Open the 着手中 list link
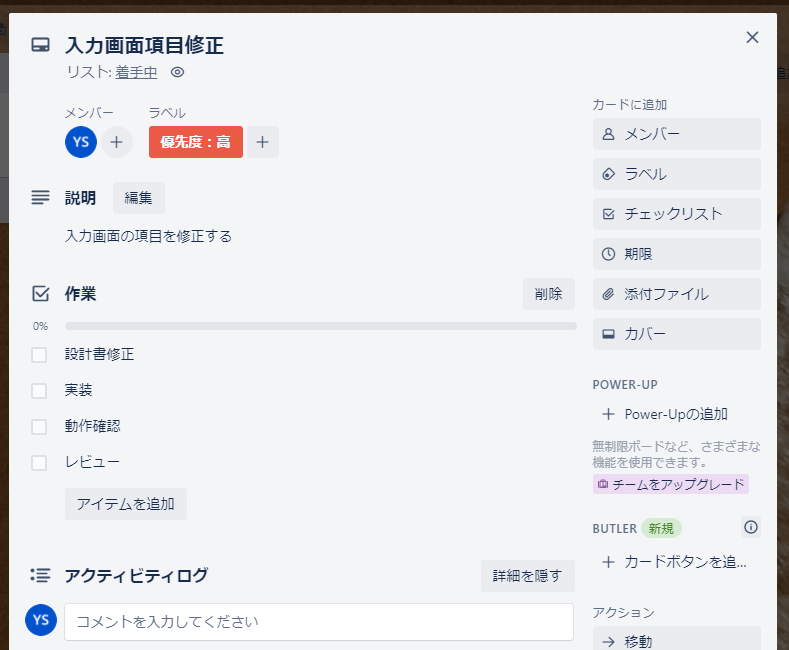Screen dimensions: 789x650 coord(136,72)
